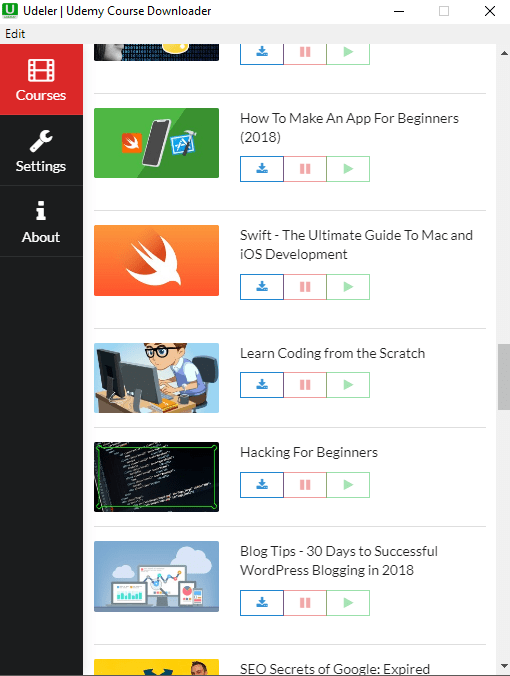The height and width of the screenshot is (676, 510).
Task: Click the Learn Coding from the Scratch thumbnail
Action: point(156,378)
